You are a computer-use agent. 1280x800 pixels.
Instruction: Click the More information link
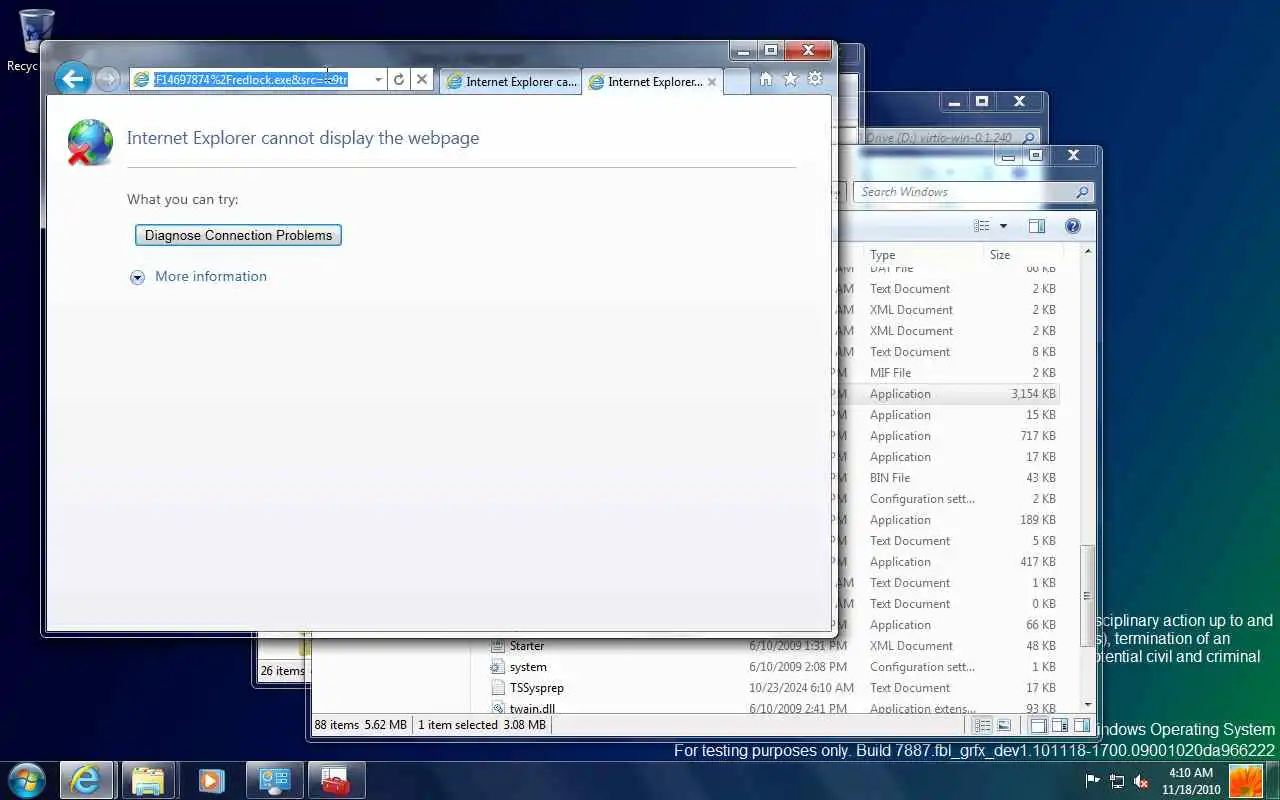pos(211,276)
